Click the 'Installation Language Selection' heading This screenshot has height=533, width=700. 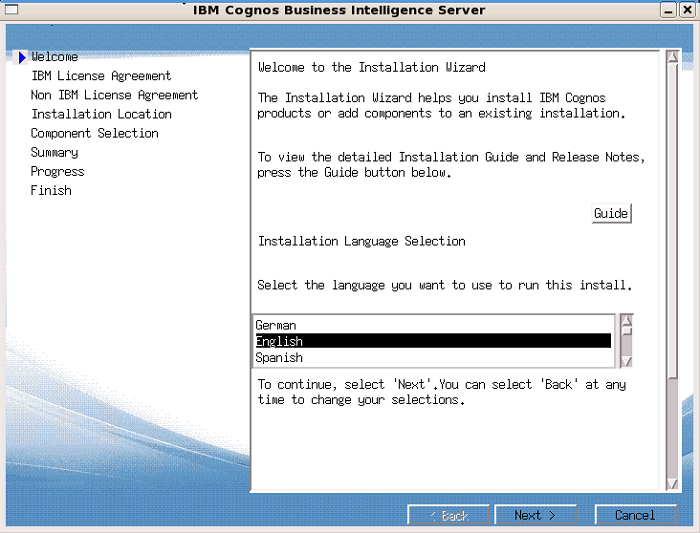[x=362, y=242]
